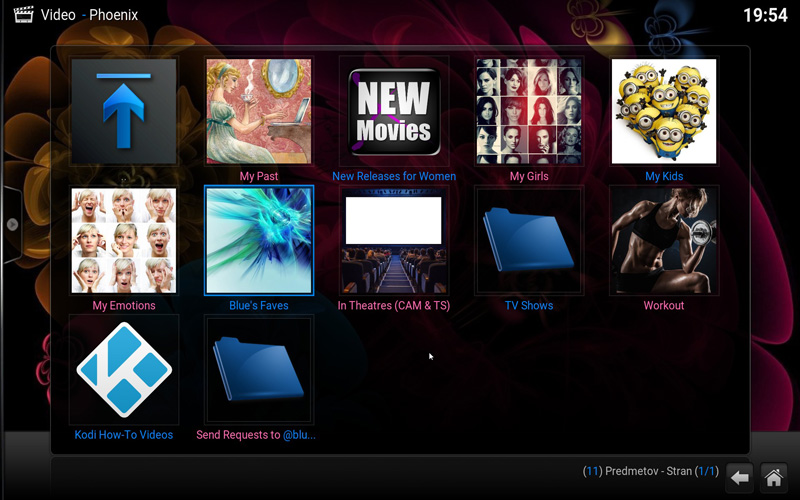Image resolution: width=800 pixels, height=500 pixels.
Task: Click the TV Shows text label
Action: [x=529, y=306]
